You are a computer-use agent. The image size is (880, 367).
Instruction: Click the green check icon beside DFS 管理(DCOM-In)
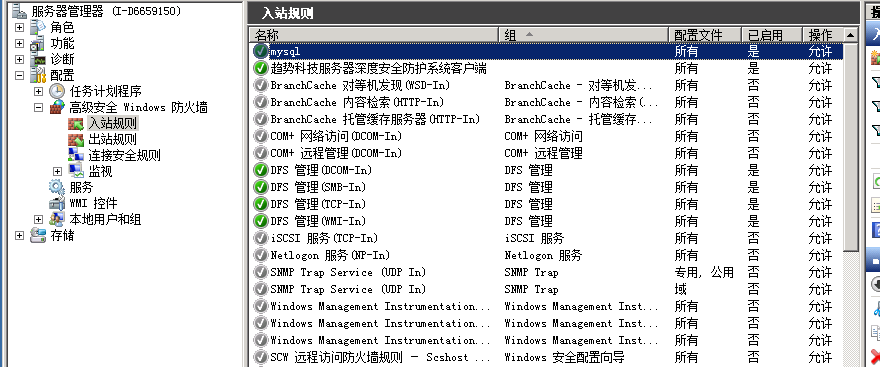(260, 170)
